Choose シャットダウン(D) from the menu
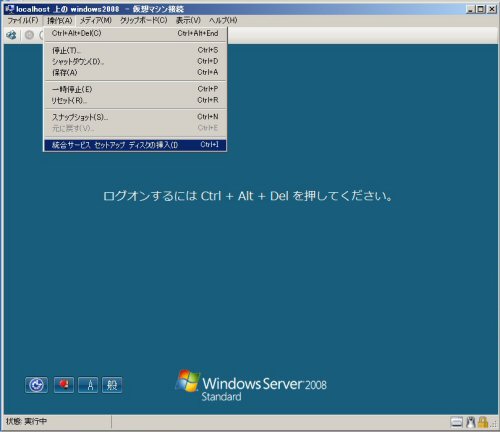500x432 pixels. tap(135, 61)
